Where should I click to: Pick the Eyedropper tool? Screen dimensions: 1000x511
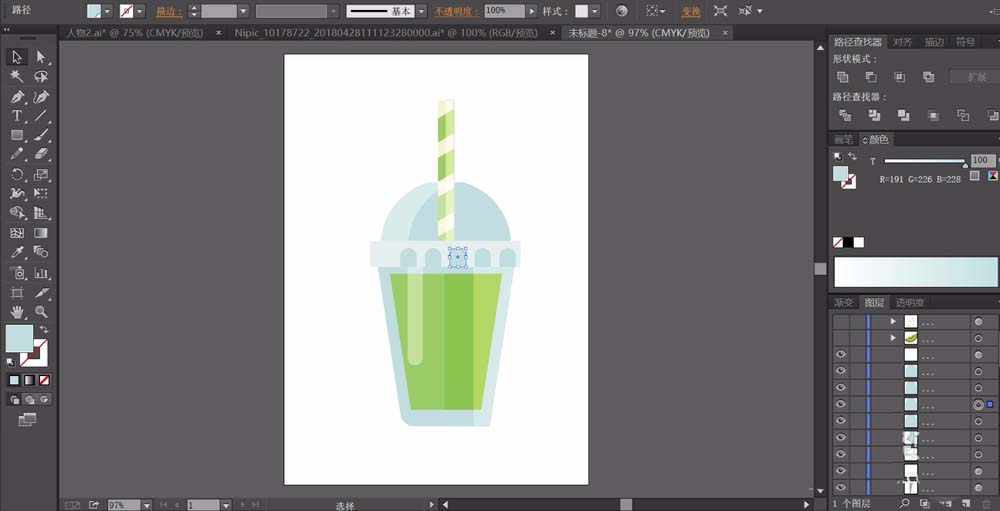pyautogui.click(x=17, y=252)
